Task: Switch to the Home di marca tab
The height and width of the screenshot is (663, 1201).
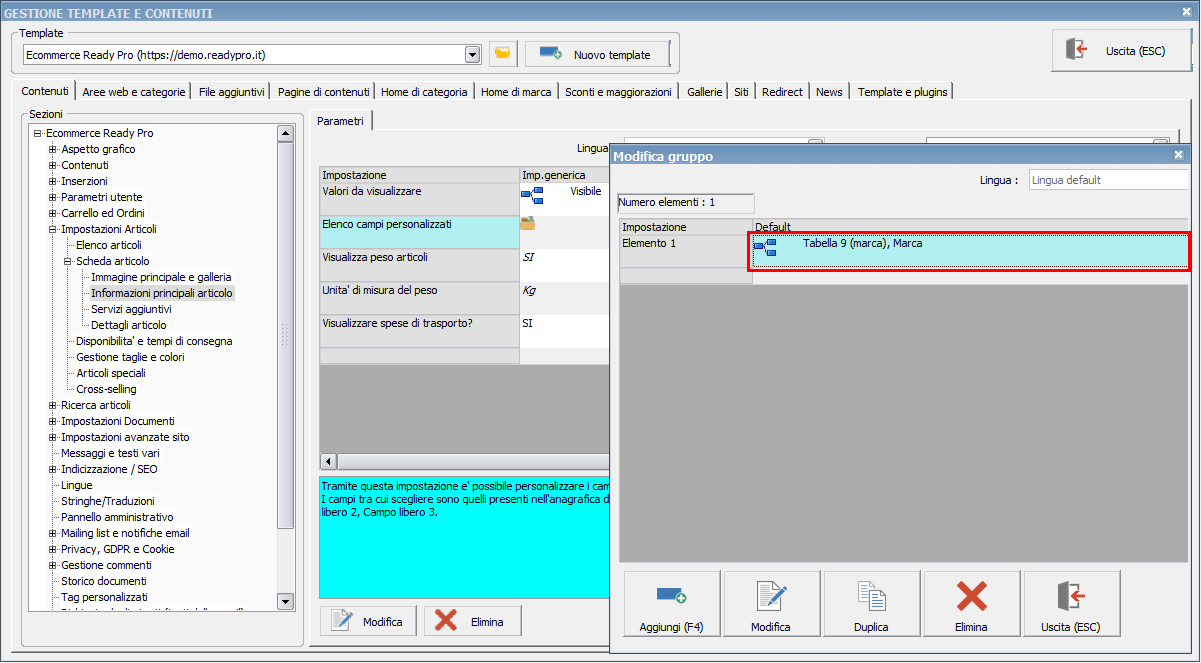Action: 516,92
